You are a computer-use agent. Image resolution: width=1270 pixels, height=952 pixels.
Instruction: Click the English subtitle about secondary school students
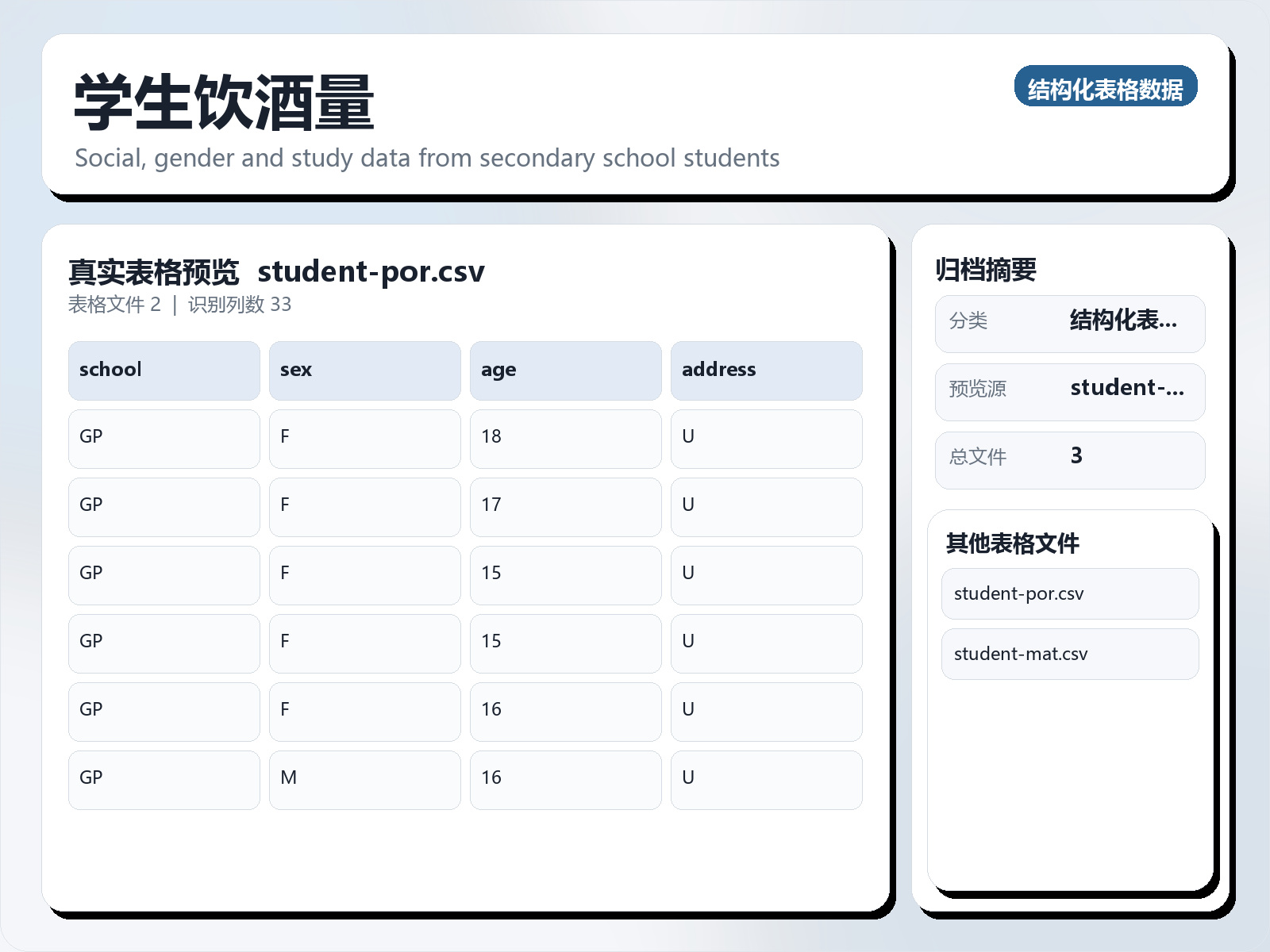[x=427, y=158]
